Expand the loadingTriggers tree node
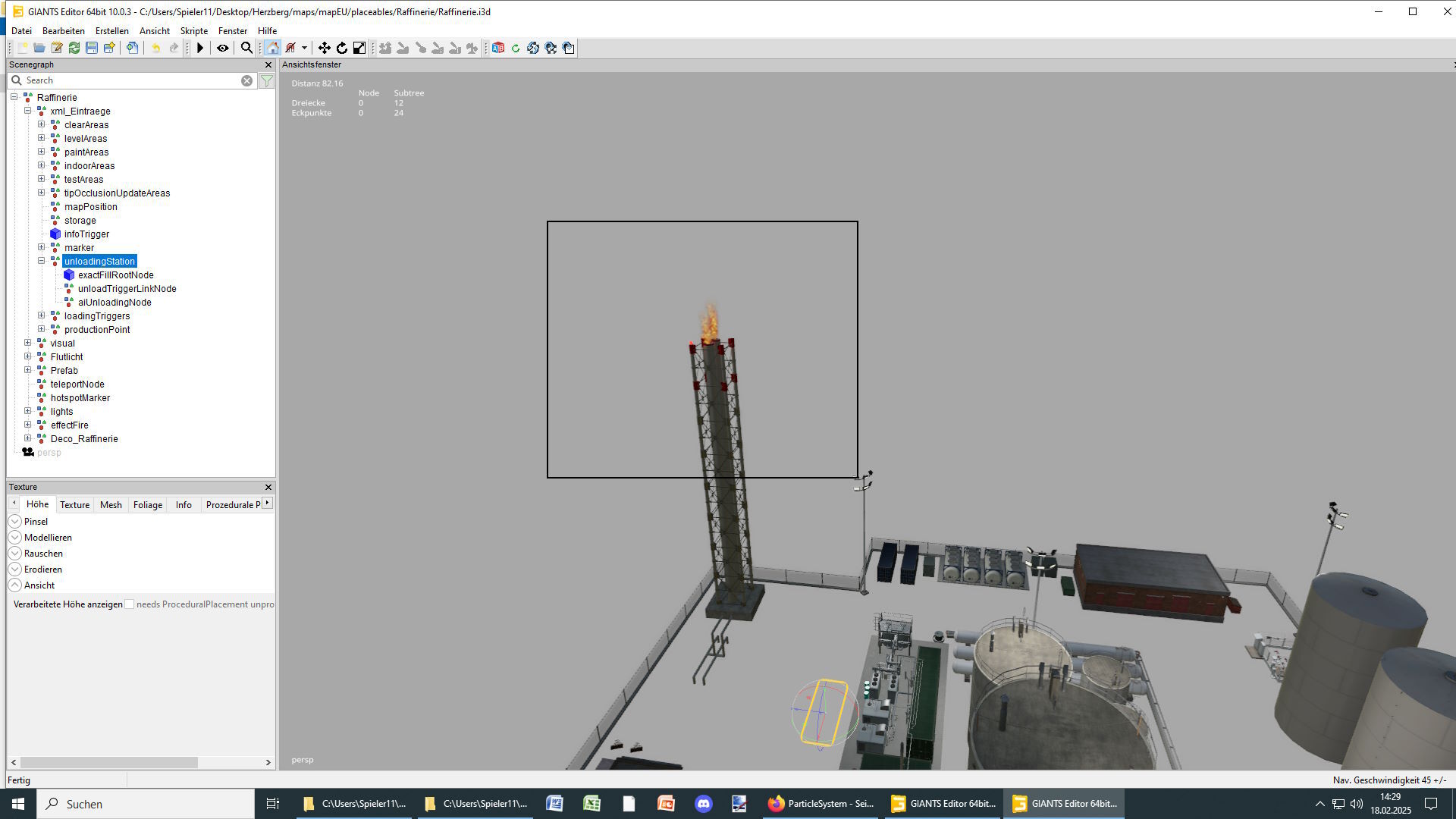The image size is (1456, 819). (x=42, y=315)
